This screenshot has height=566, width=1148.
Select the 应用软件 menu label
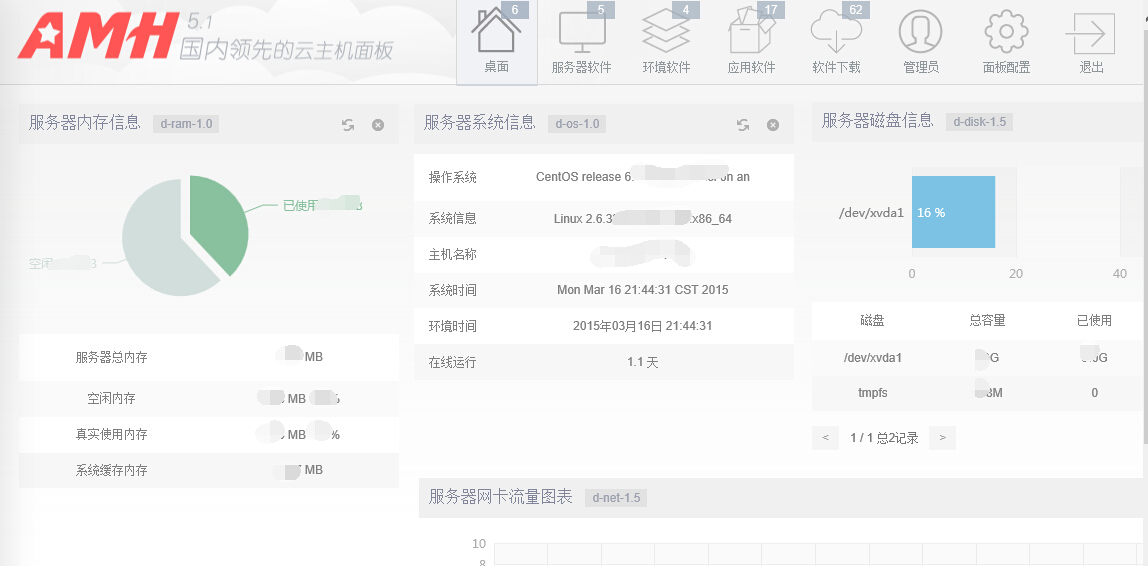click(752, 67)
